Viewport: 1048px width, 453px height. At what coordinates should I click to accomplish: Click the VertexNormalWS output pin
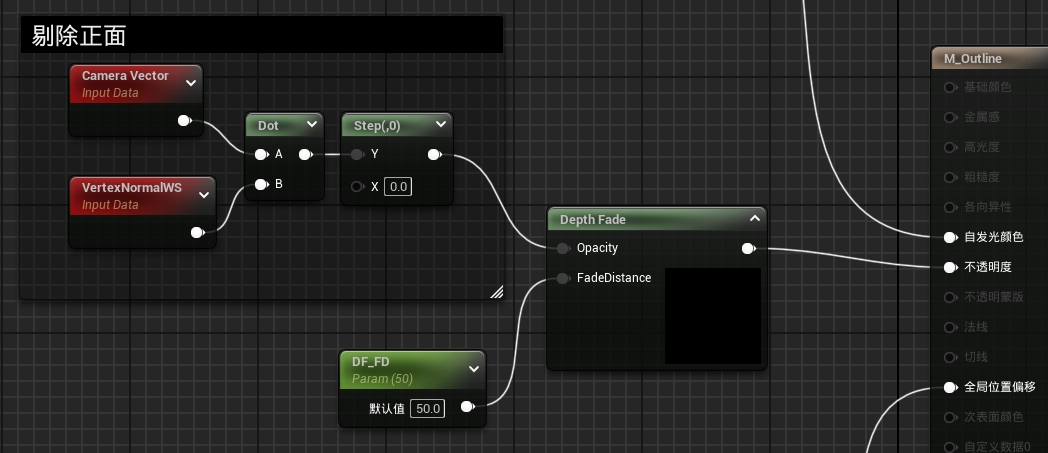click(197, 233)
